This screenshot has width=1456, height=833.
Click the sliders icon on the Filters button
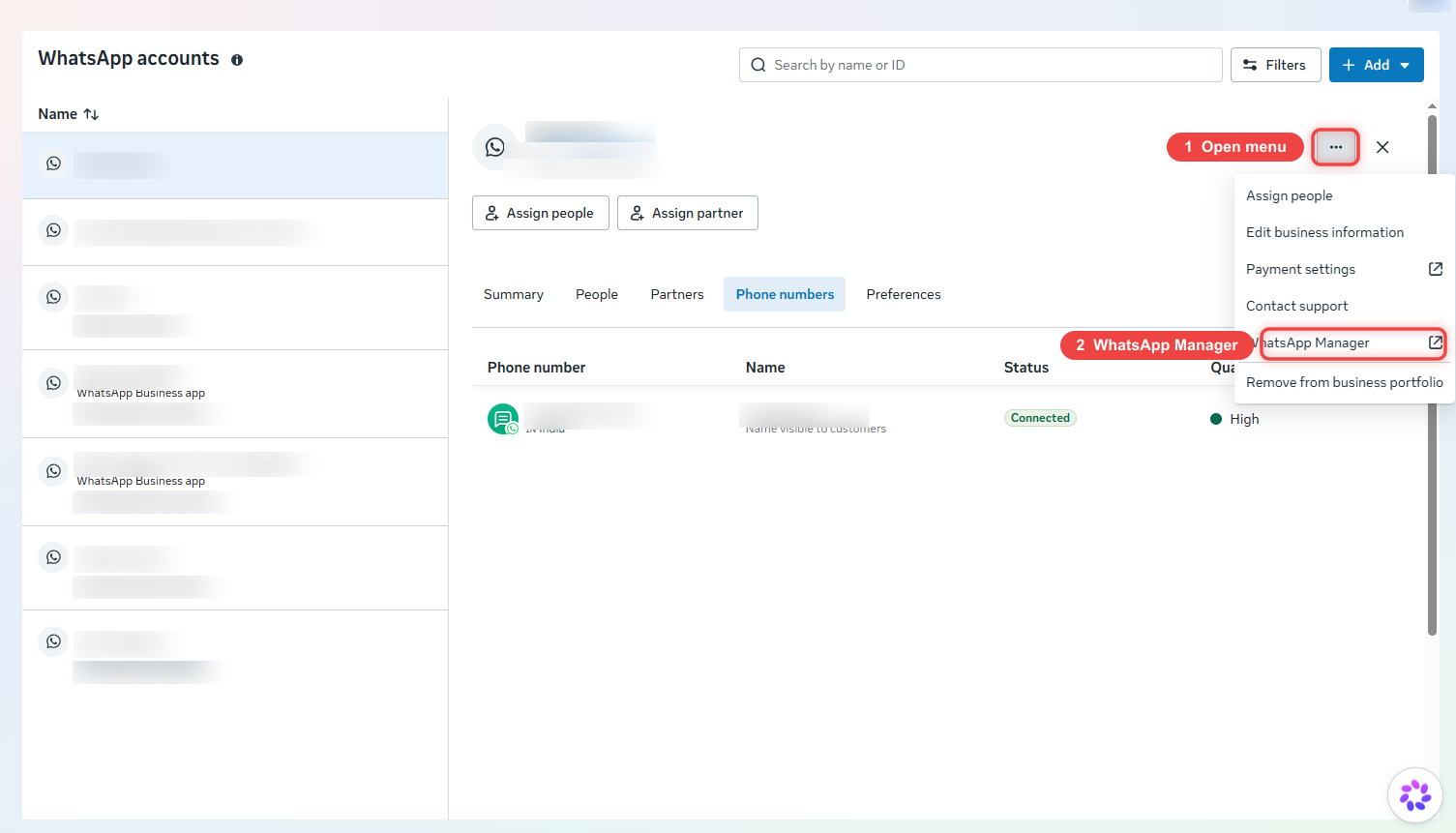pos(1250,65)
